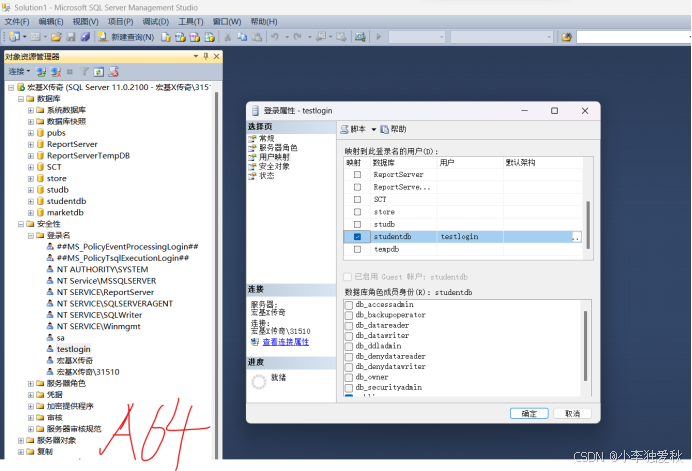Open the Object Explorer window position dropdown
The width and height of the screenshot is (692, 471).
[196, 56]
